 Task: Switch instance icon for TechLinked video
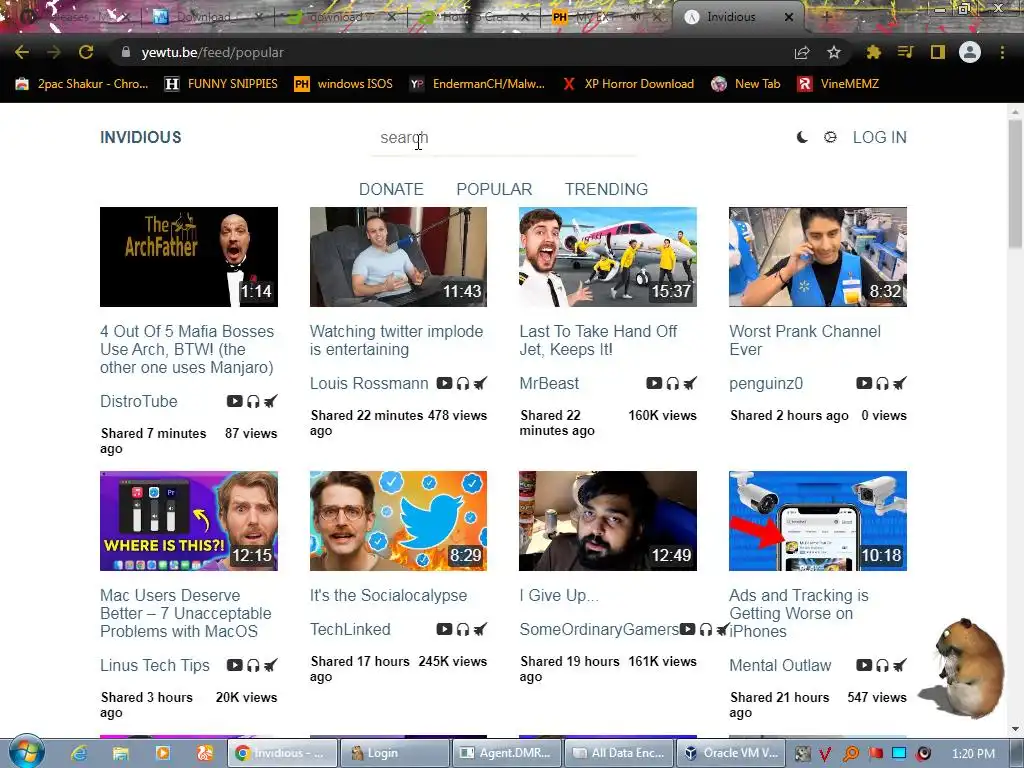point(480,630)
